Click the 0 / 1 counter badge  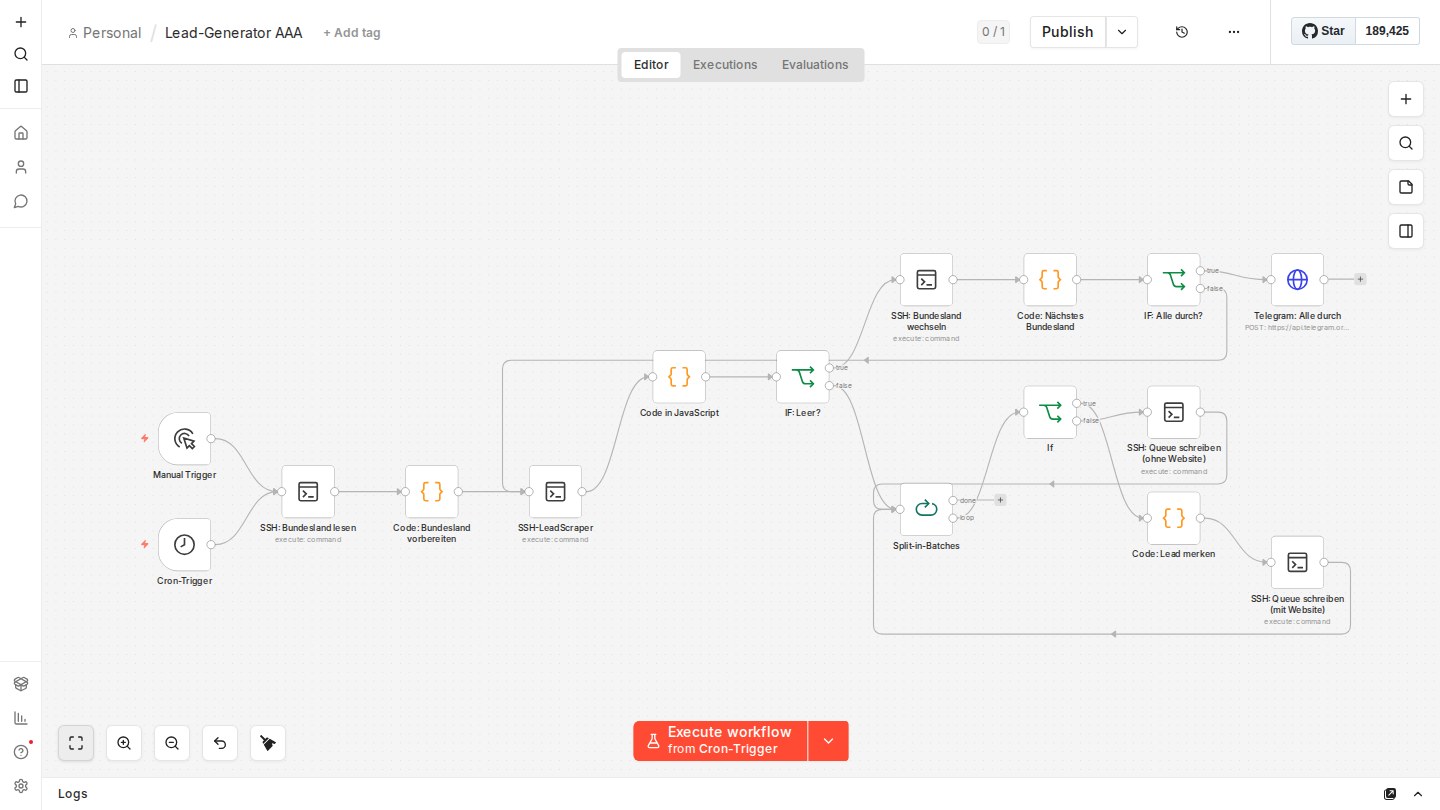pos(993,32)
